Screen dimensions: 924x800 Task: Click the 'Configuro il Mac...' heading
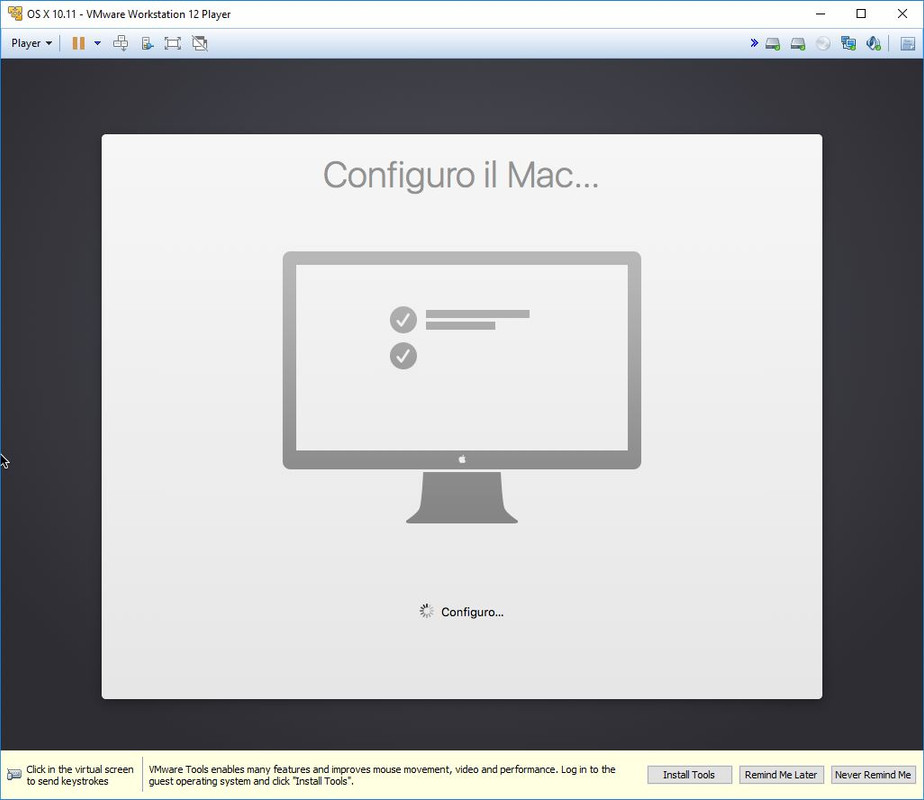(461, 176)
